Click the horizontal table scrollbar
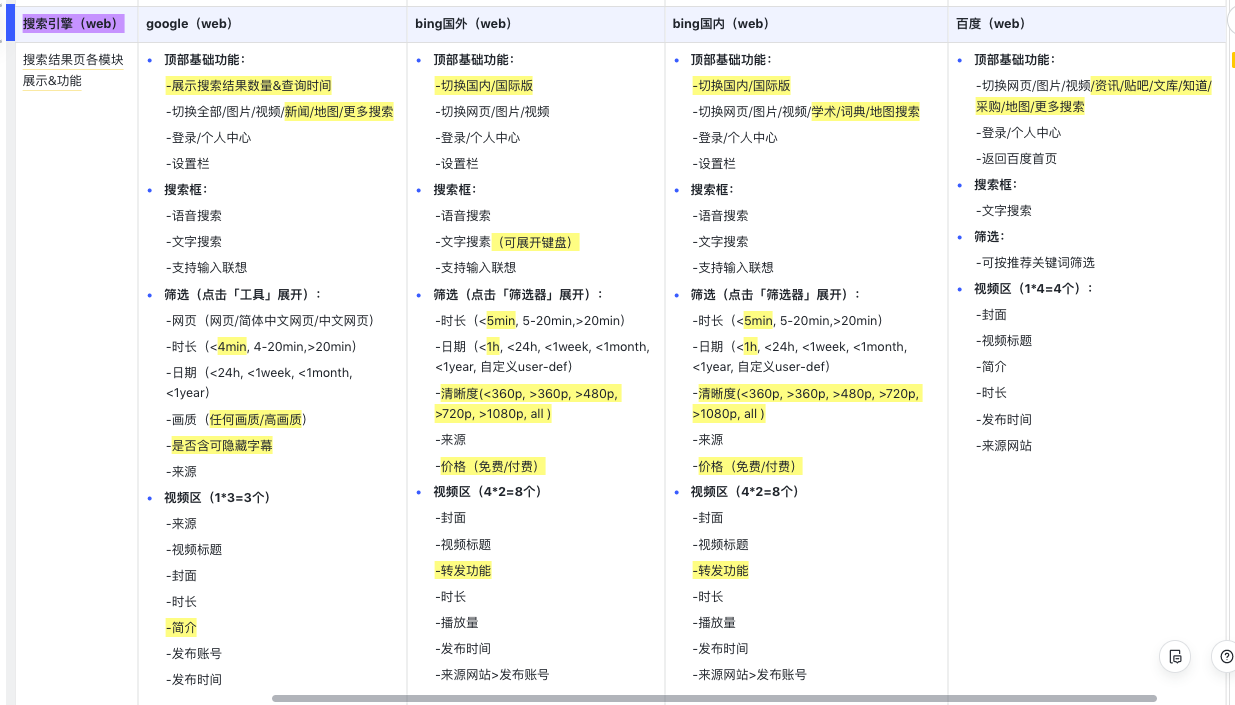Screen dimensions: 1235x705 pyautogui.click(x=714, y=698)
